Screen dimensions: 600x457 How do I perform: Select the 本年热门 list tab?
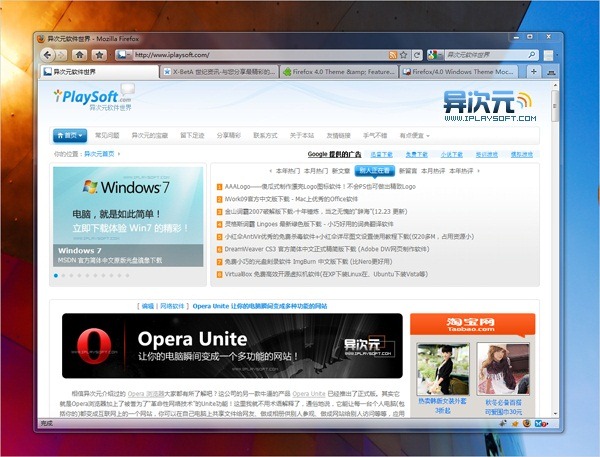[x=288, y=171]
